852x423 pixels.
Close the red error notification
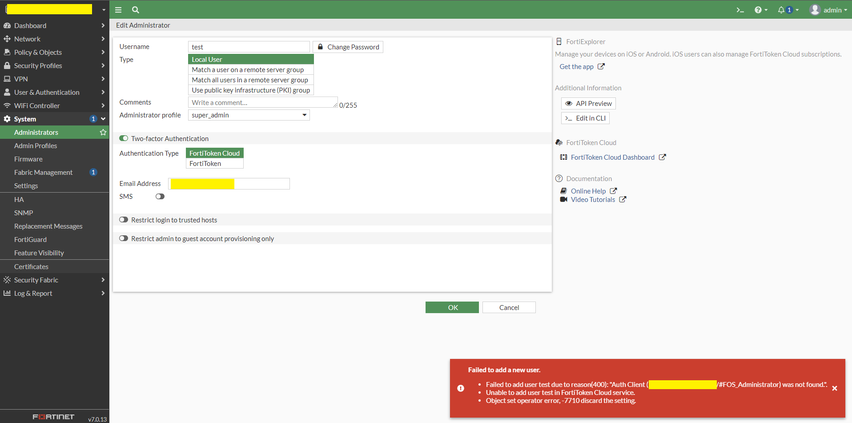tap(835, 388)
